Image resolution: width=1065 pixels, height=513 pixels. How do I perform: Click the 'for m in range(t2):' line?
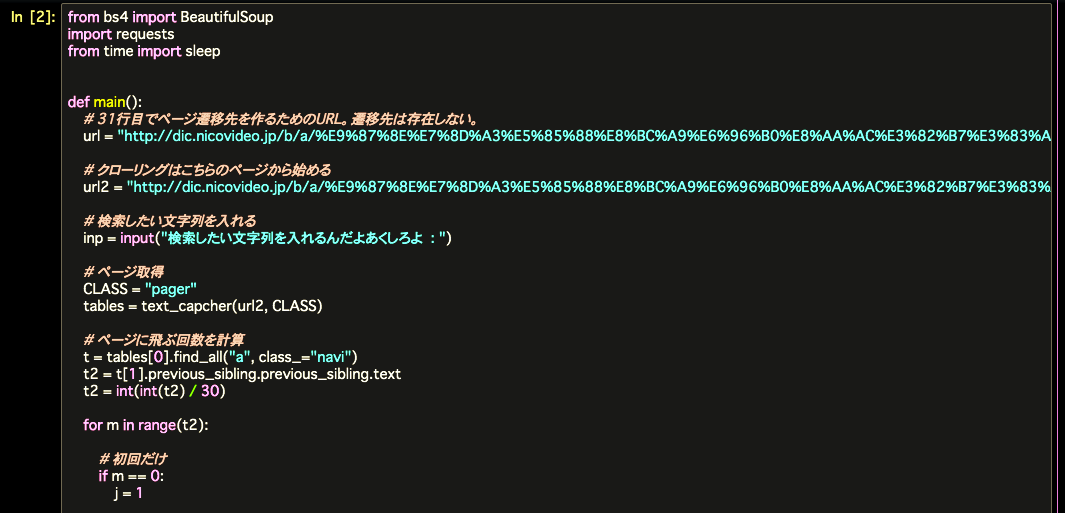[146, 425]
